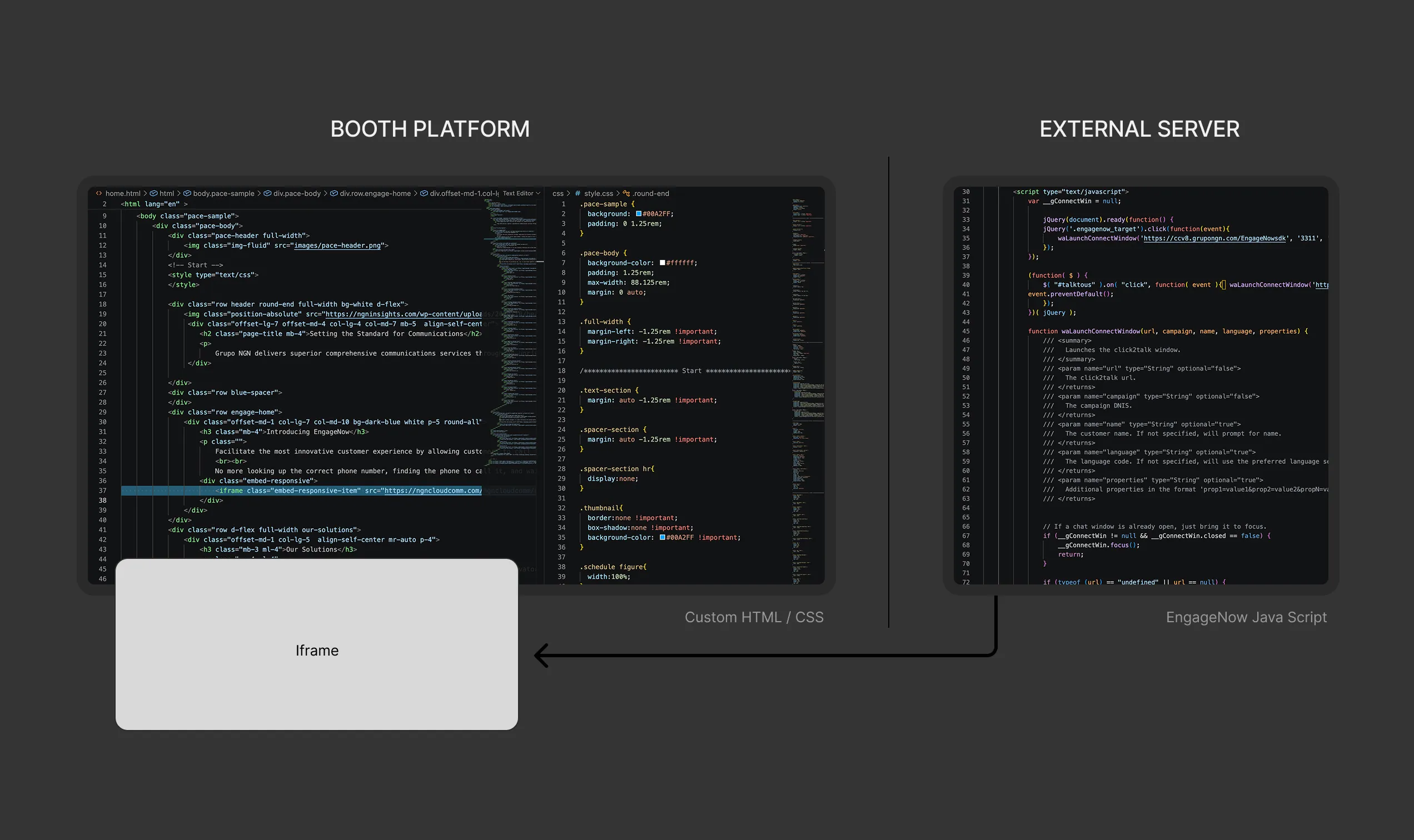Click the "var __gConnectWin = null;" line

(x=1074, y=201)
